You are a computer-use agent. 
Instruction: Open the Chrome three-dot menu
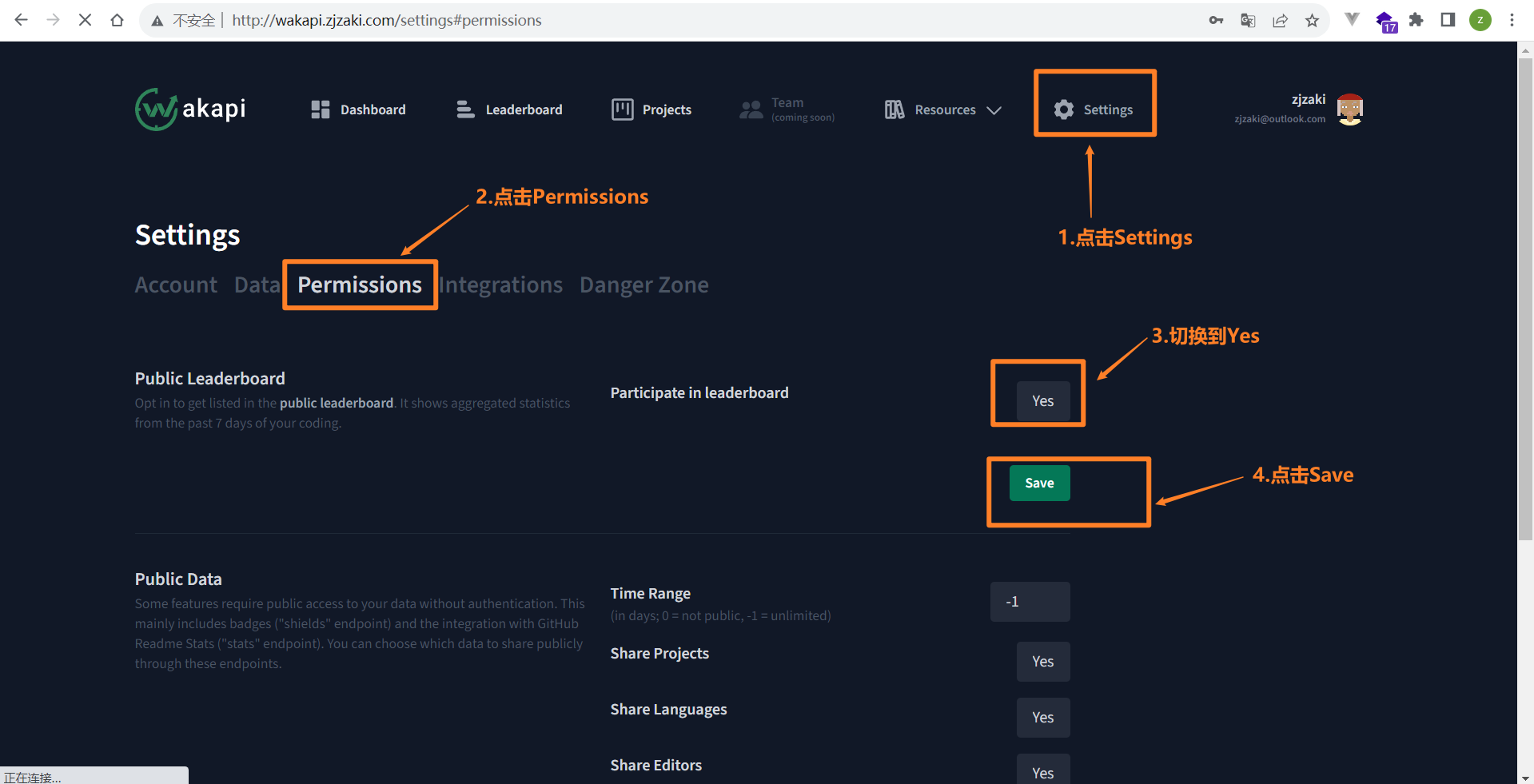(x=1512, y=20)
